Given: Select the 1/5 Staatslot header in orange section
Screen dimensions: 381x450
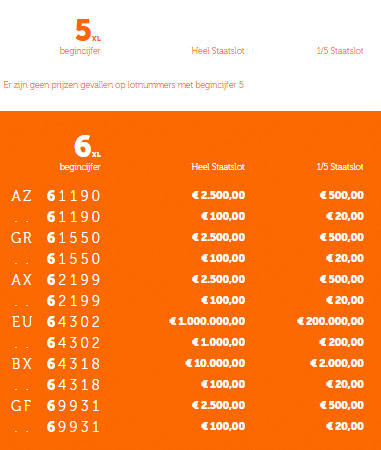Looking at the screenshot, I should (340, 167).
